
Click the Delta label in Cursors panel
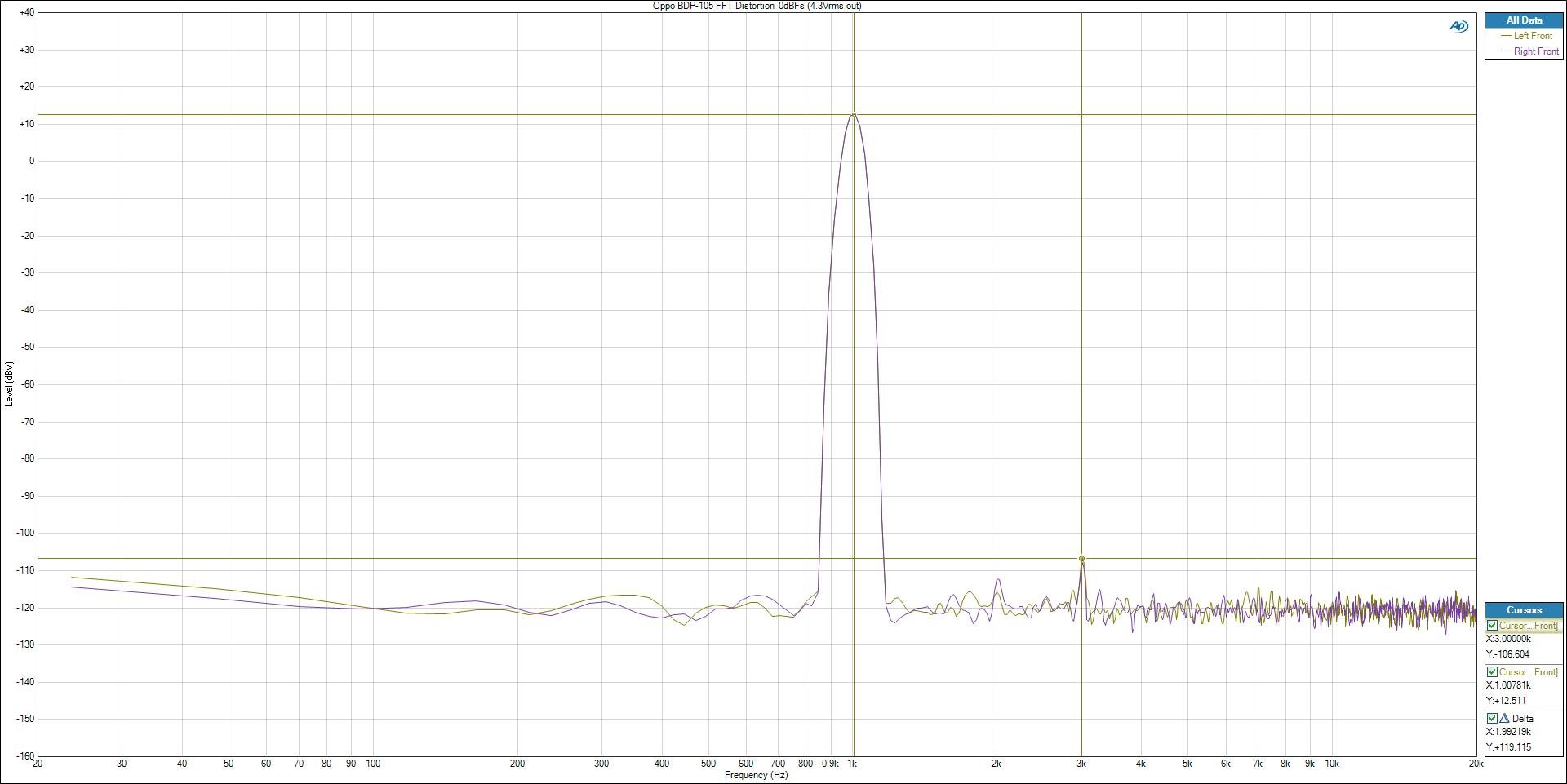click(1523, 719)
